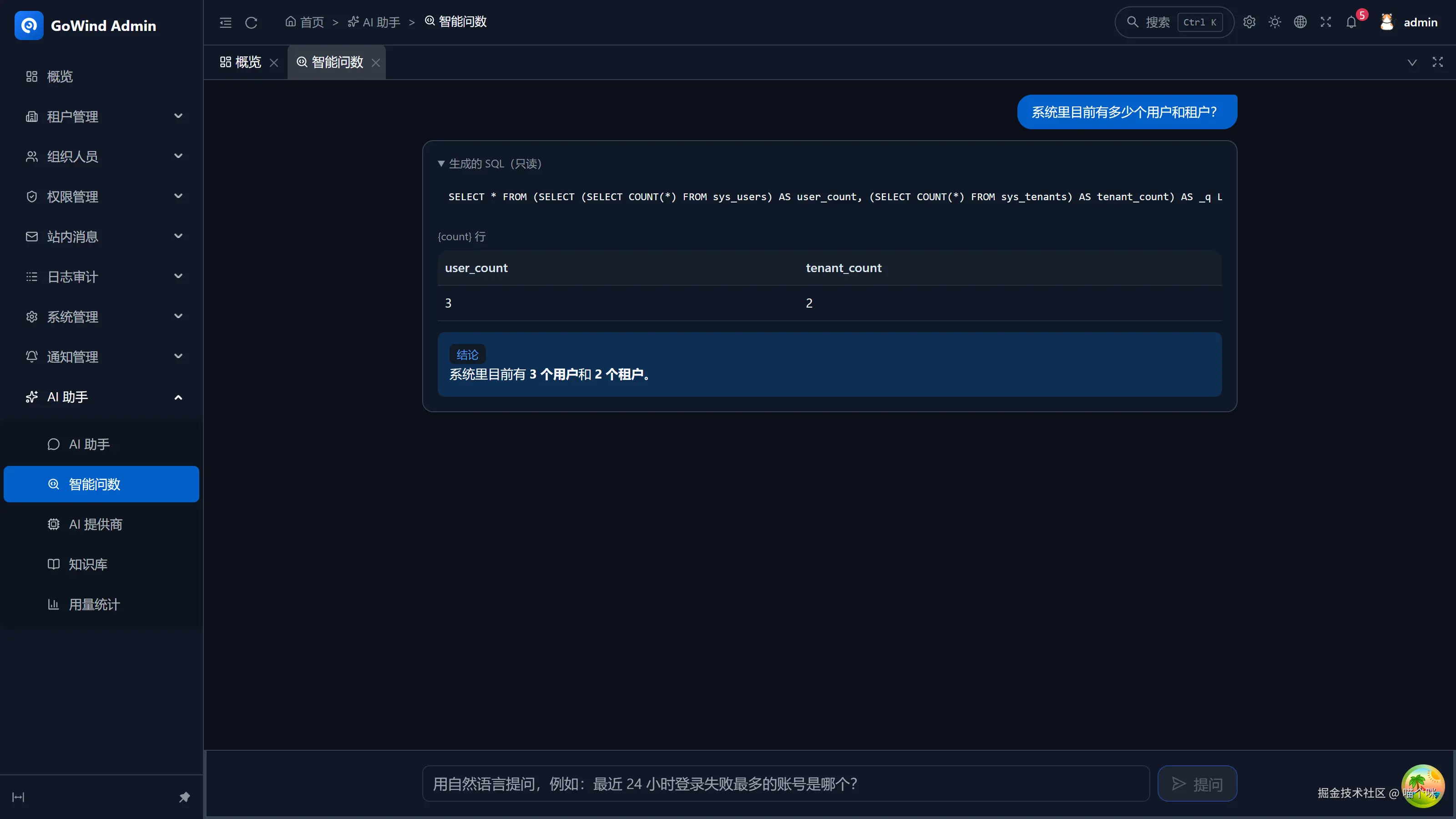Click the sidebar collapse icon at bottom
This screenshot has height=819, width=1456.
(x=18, y=798)
